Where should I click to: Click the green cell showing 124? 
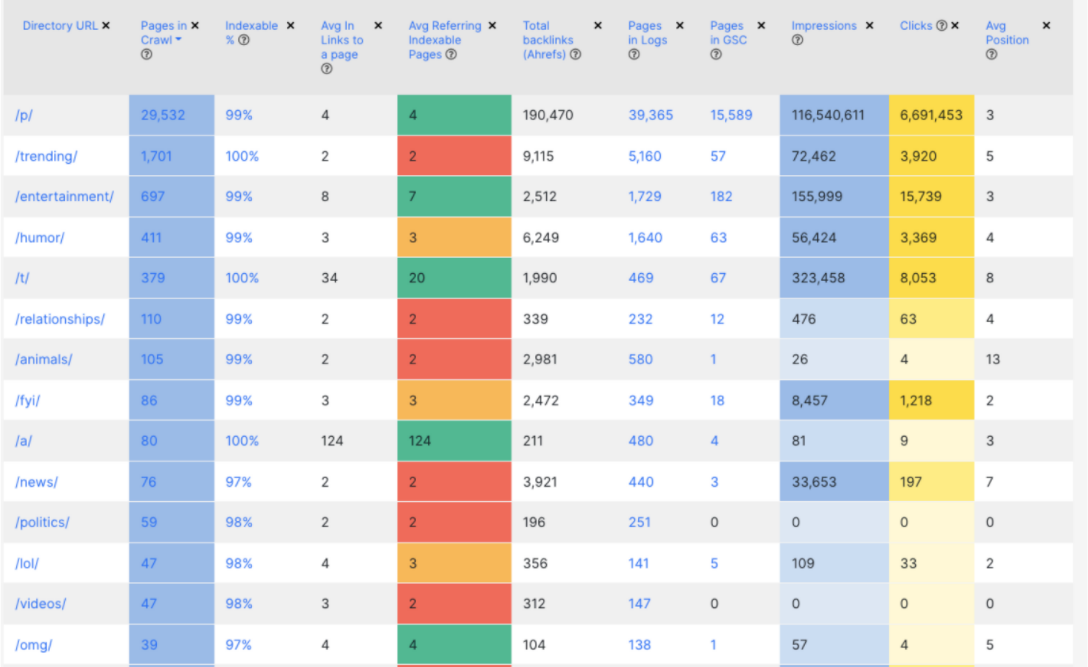click(419, 441)
